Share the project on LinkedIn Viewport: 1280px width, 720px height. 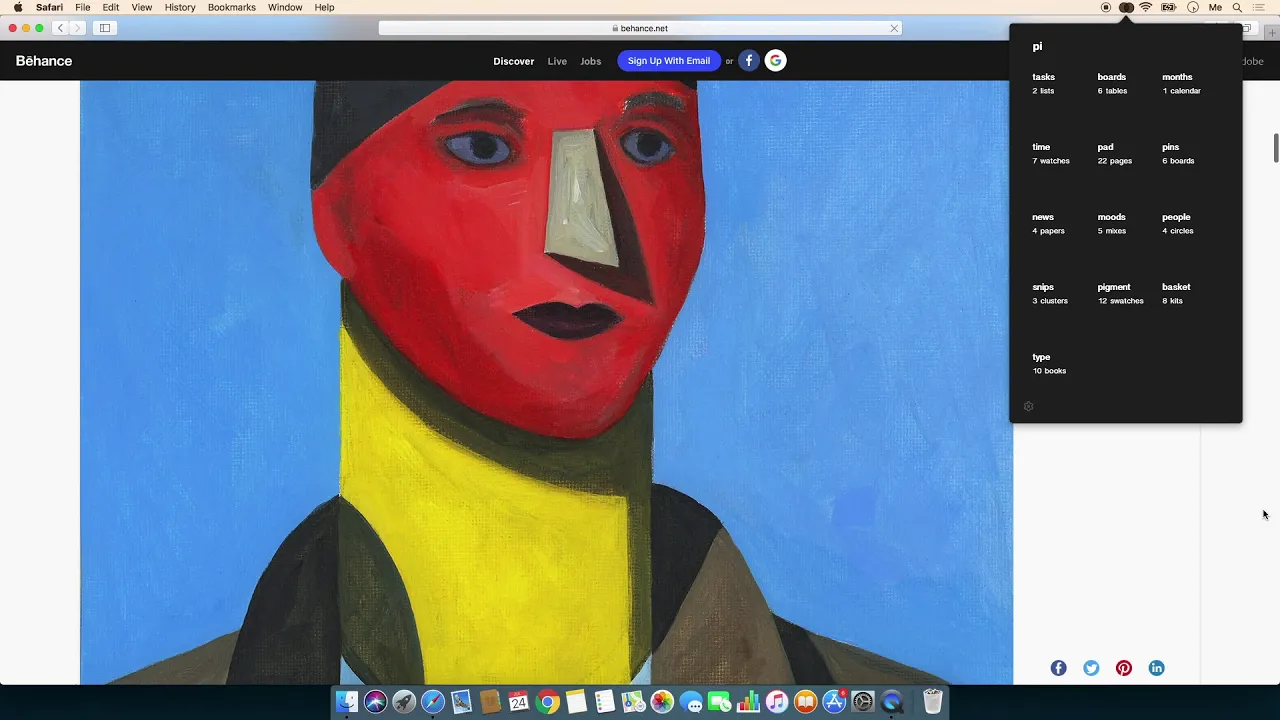1157,668
